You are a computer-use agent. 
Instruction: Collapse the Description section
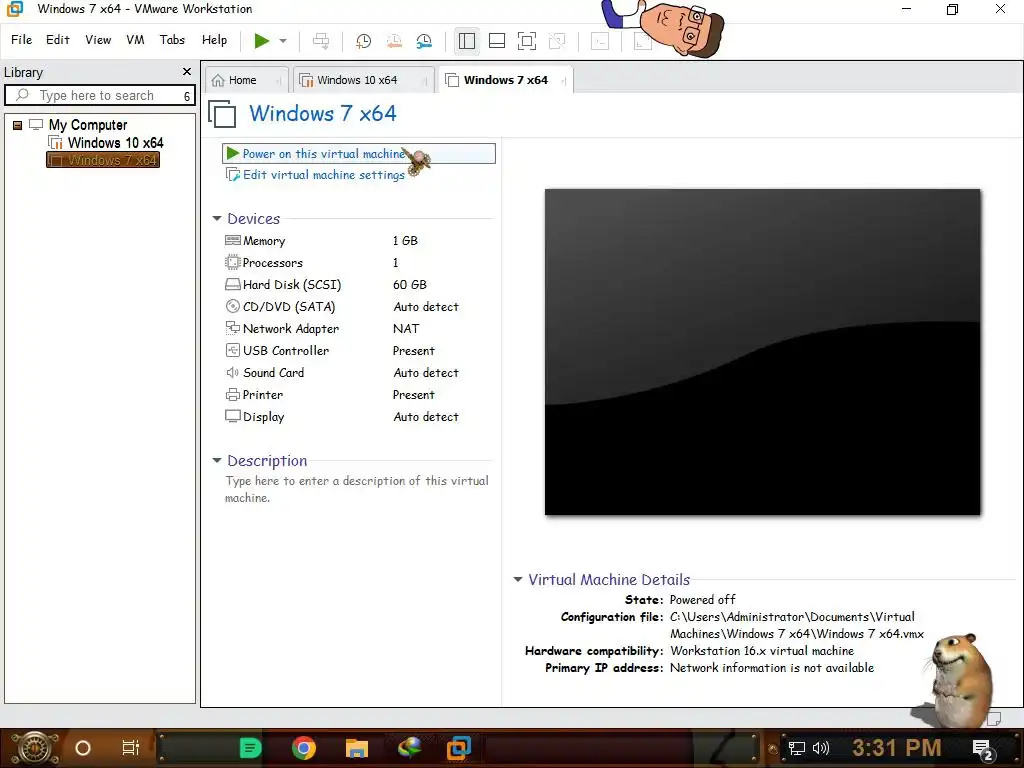(x=217, y=460)
